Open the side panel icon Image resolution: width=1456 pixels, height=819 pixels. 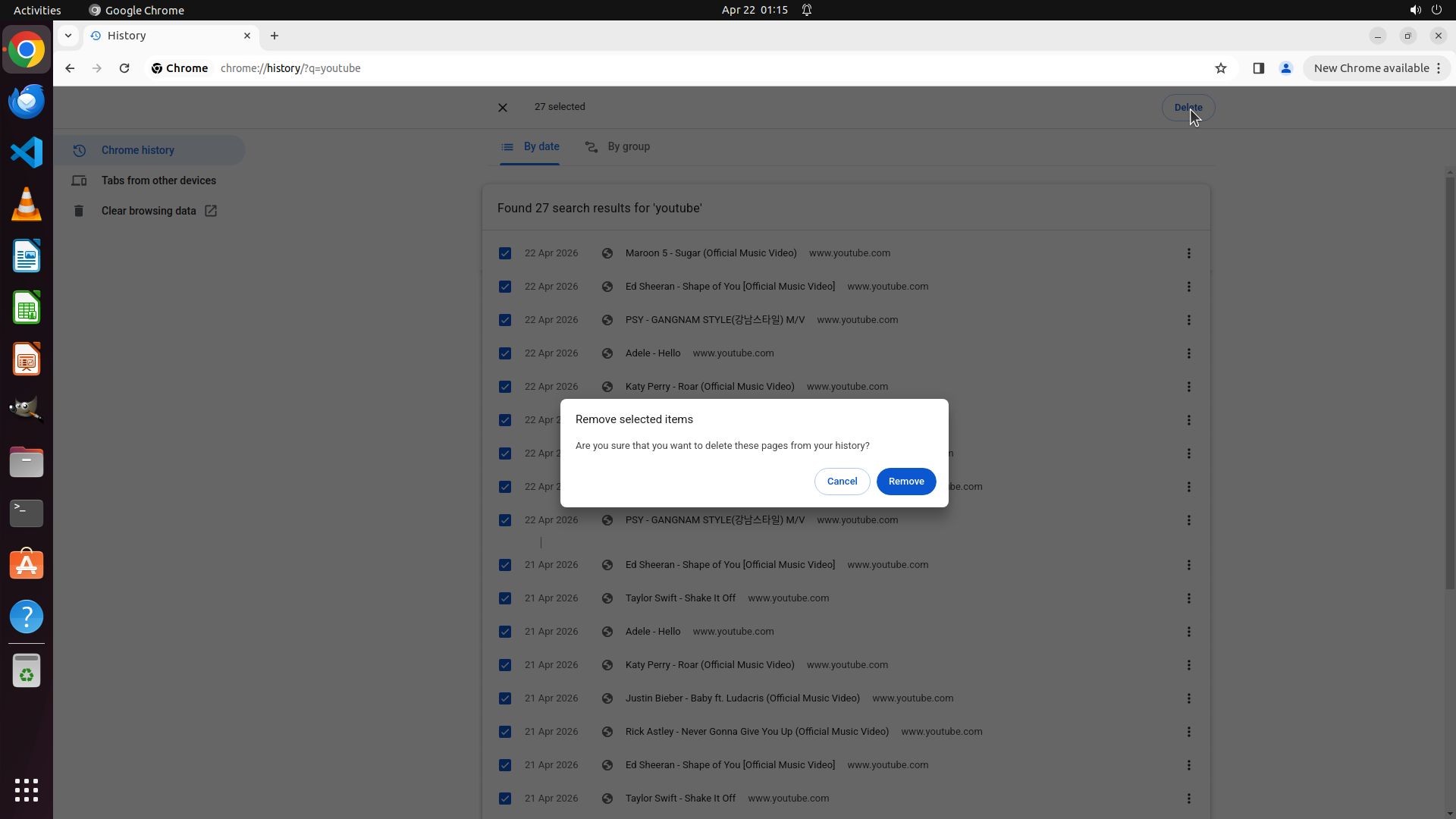click(x=1258, y=68)
